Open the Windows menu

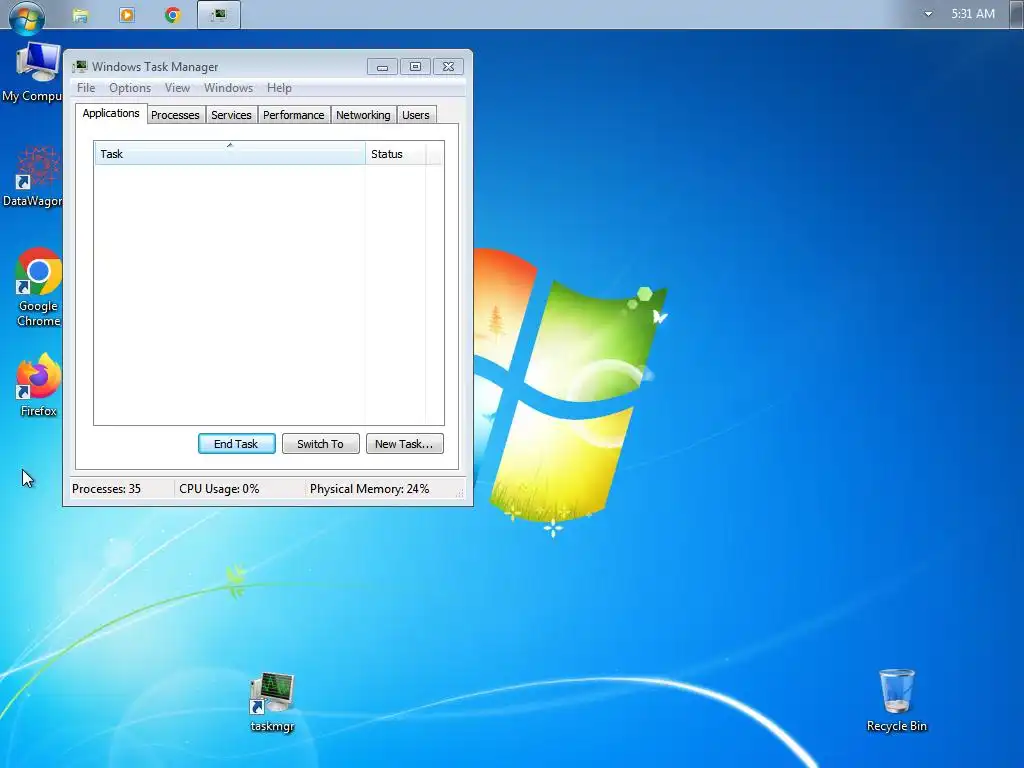tap(228, 88)
